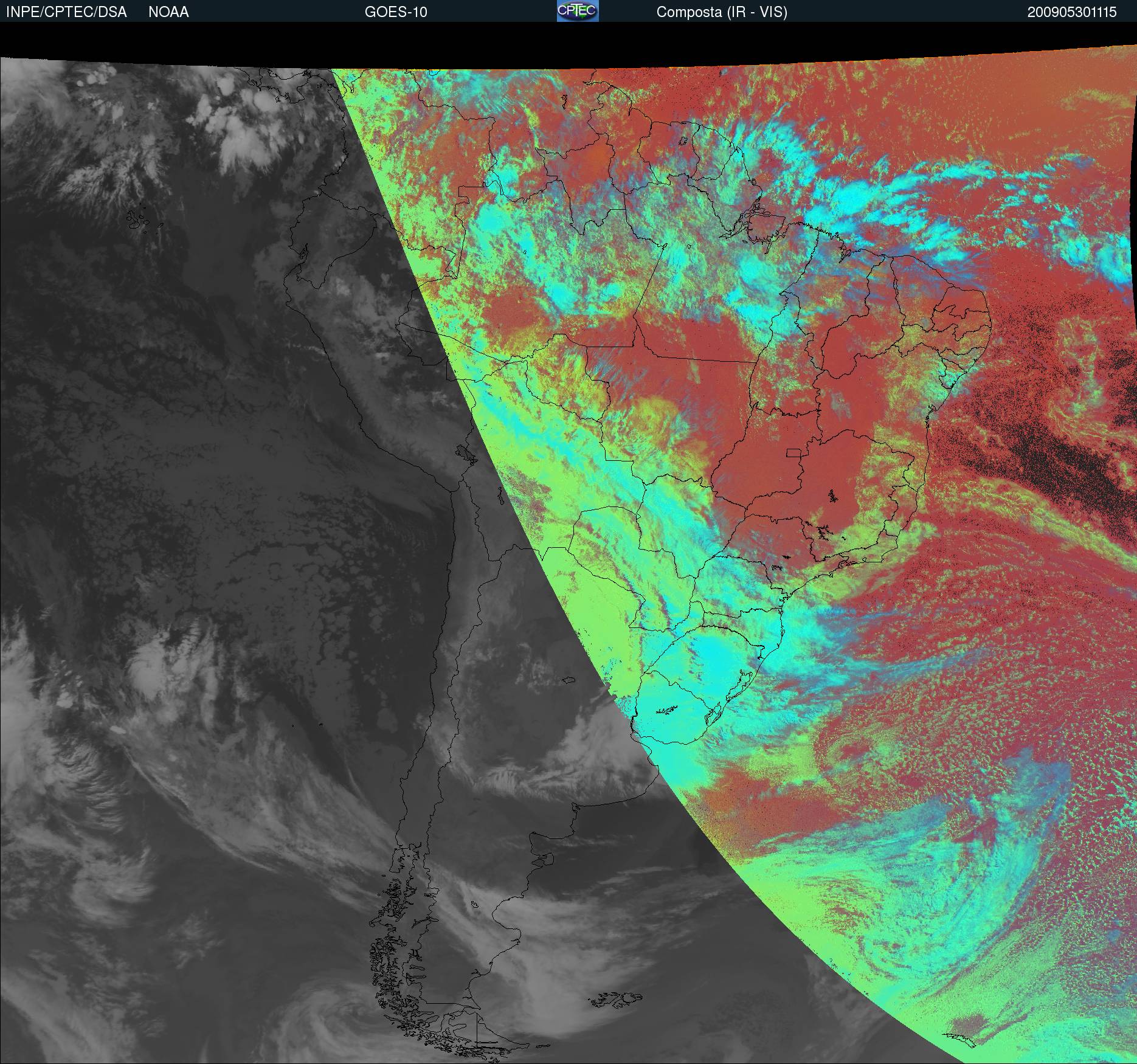
Task: Click the NOAA label in header
Action: coord(168,12)
